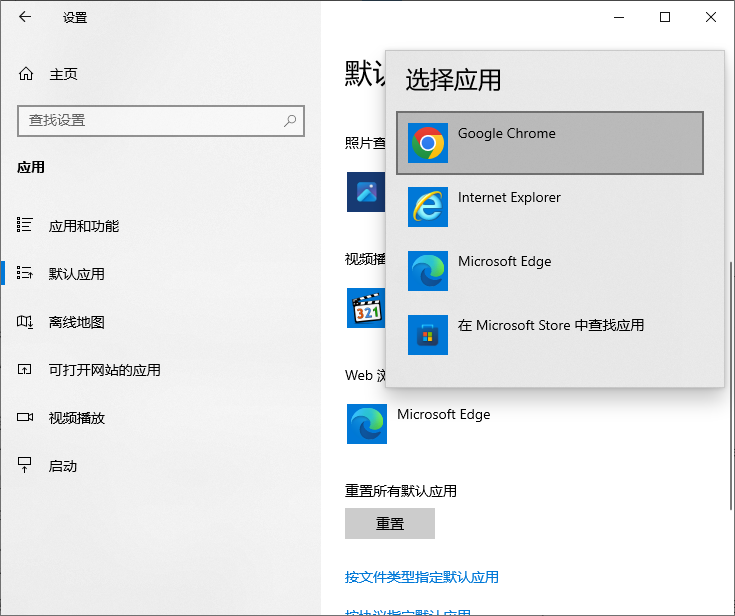Click the settings page vertical scrollbar
Viewport: 735px width, 616px height.
click(731, 385)
